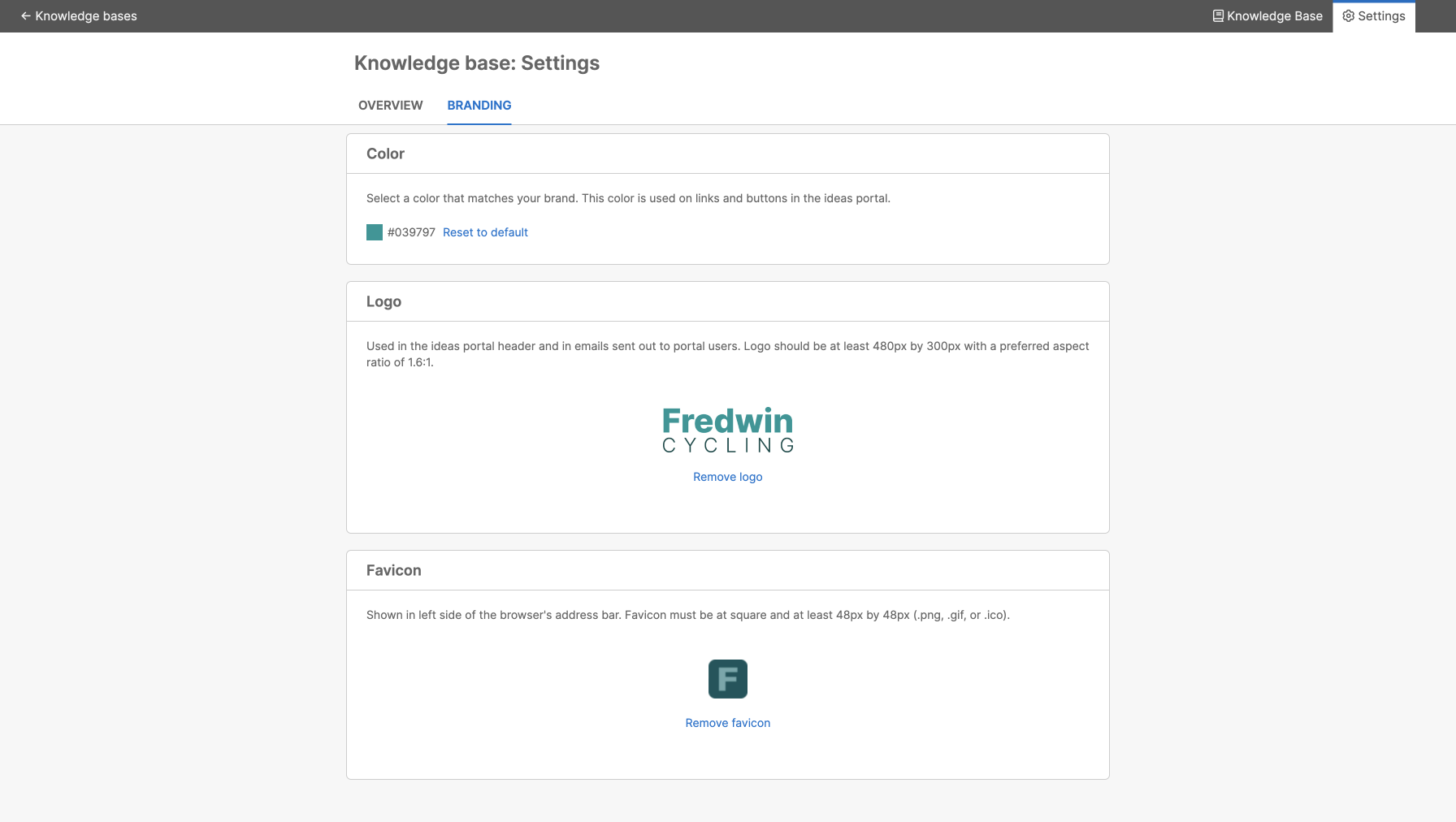Image resolution: width=1456 pixels, height=822 pixels.
Task: Select the Fredwin Cycling logo preview
Action: 727,430
